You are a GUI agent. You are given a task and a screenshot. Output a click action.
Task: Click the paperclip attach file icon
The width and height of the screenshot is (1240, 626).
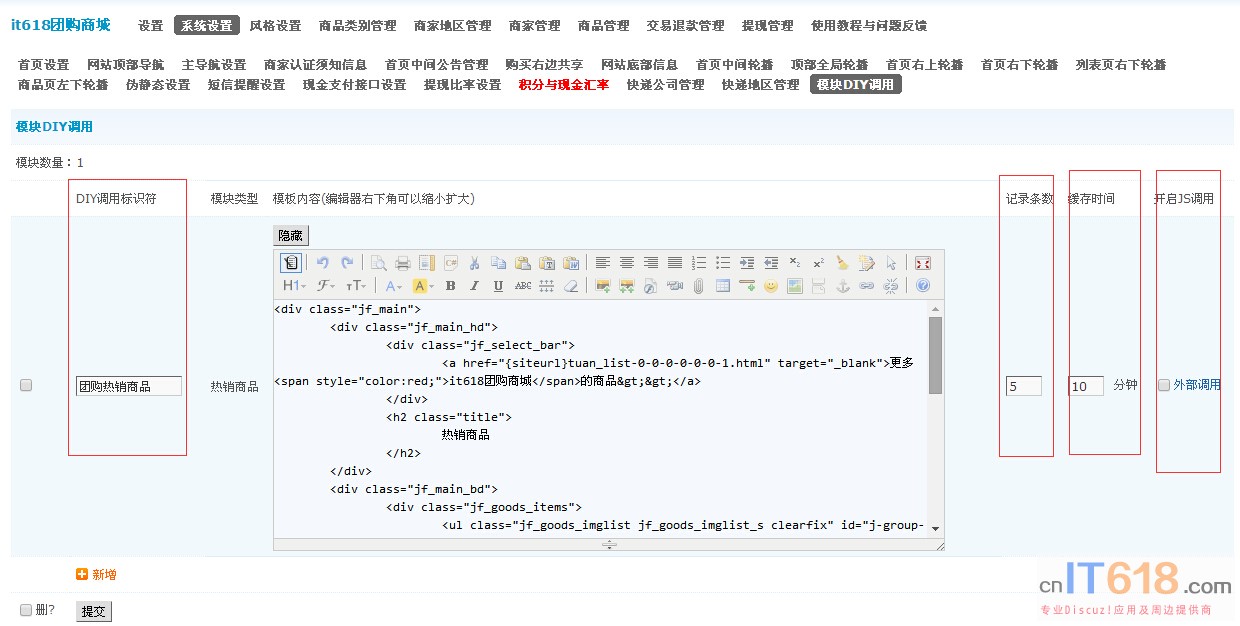pos(699,286)
